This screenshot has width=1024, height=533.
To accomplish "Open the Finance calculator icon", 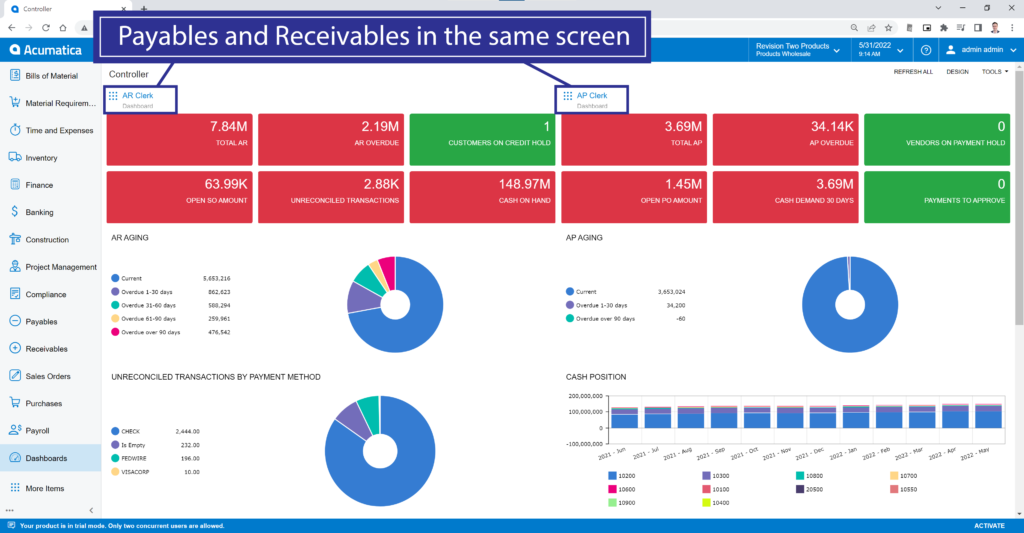I will pos(15,185).
